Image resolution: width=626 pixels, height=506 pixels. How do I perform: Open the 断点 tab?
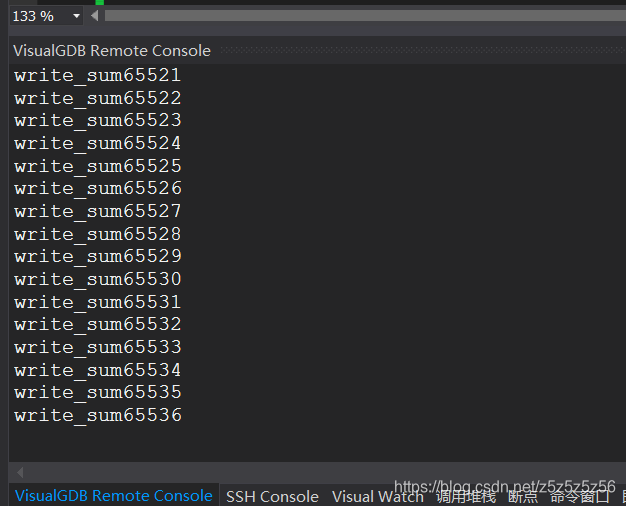523,497
